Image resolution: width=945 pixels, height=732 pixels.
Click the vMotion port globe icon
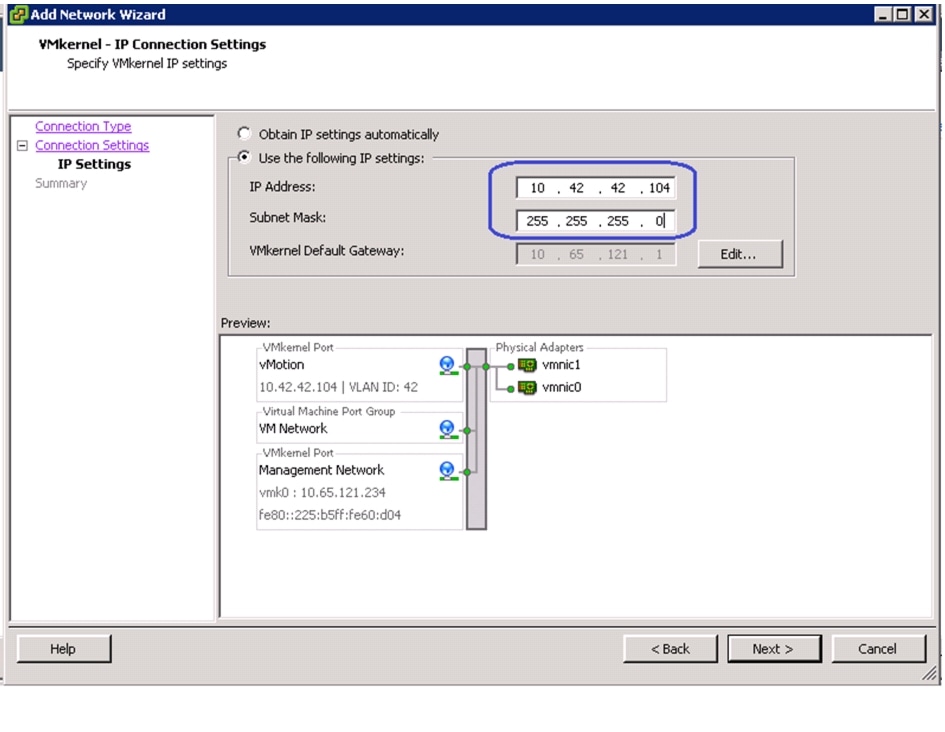click(447, 365)
